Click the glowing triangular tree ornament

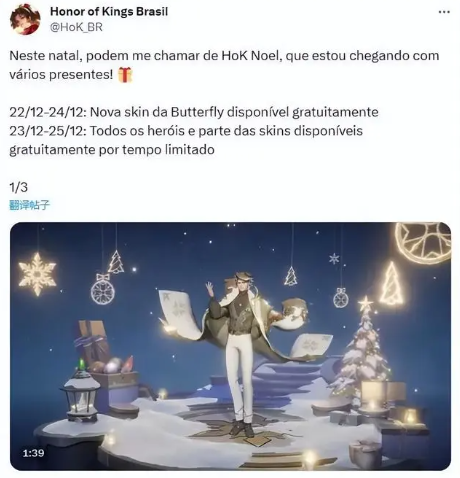pos(392,284)
